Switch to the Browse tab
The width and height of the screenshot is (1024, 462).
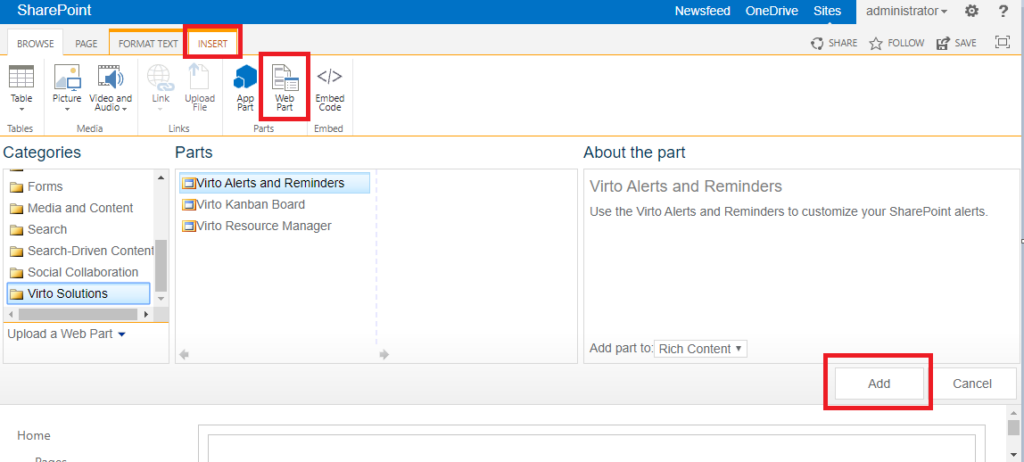(35, 44)
